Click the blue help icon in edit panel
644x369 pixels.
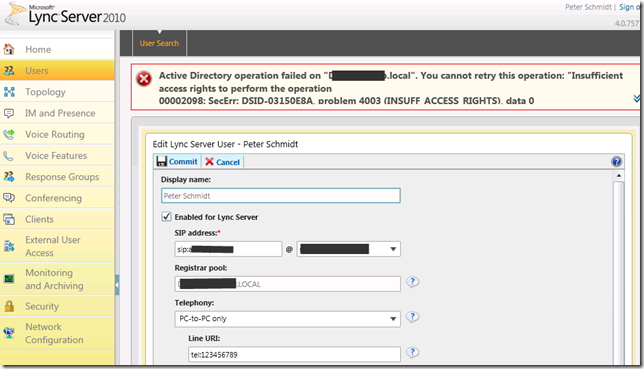616,161
